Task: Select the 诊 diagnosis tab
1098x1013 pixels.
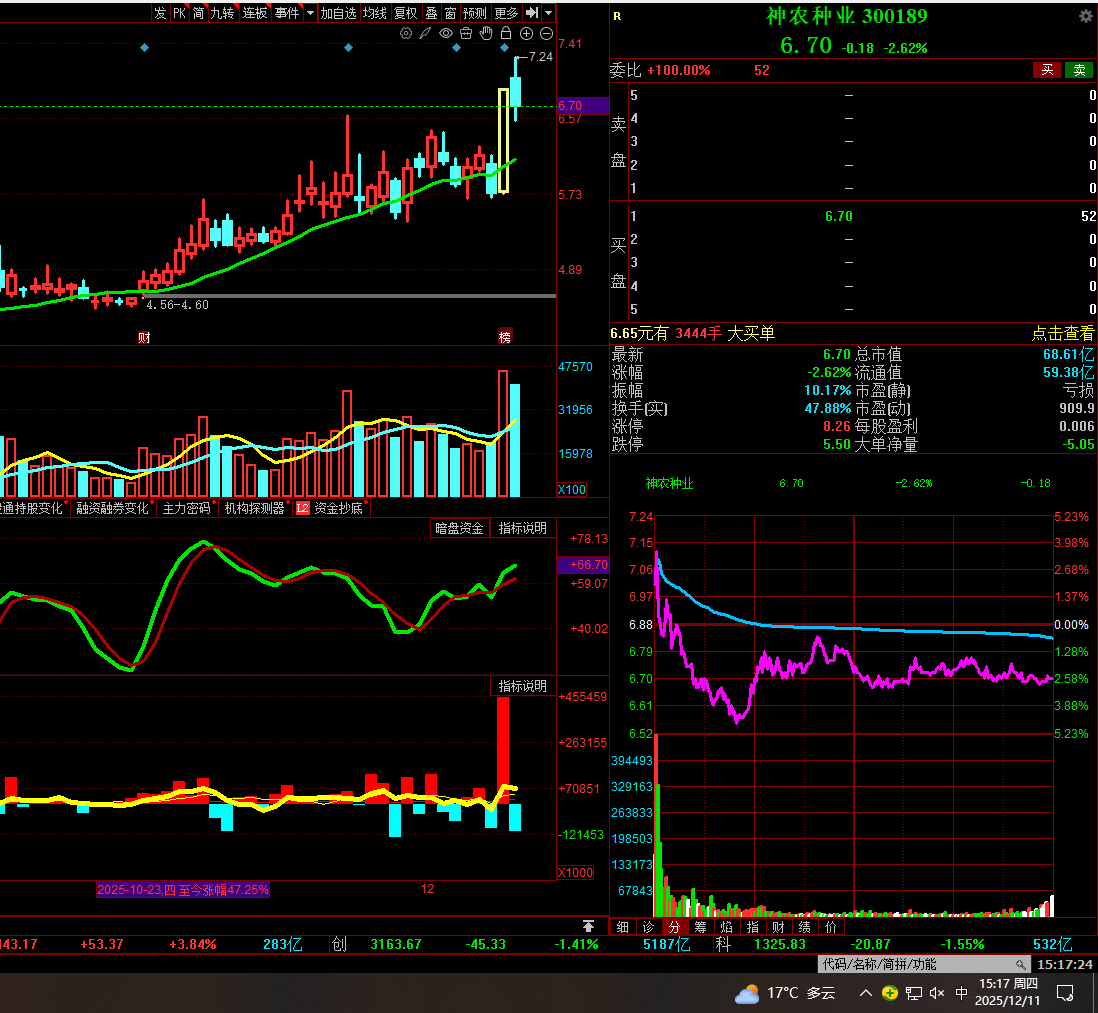Action: pos(648,927)
